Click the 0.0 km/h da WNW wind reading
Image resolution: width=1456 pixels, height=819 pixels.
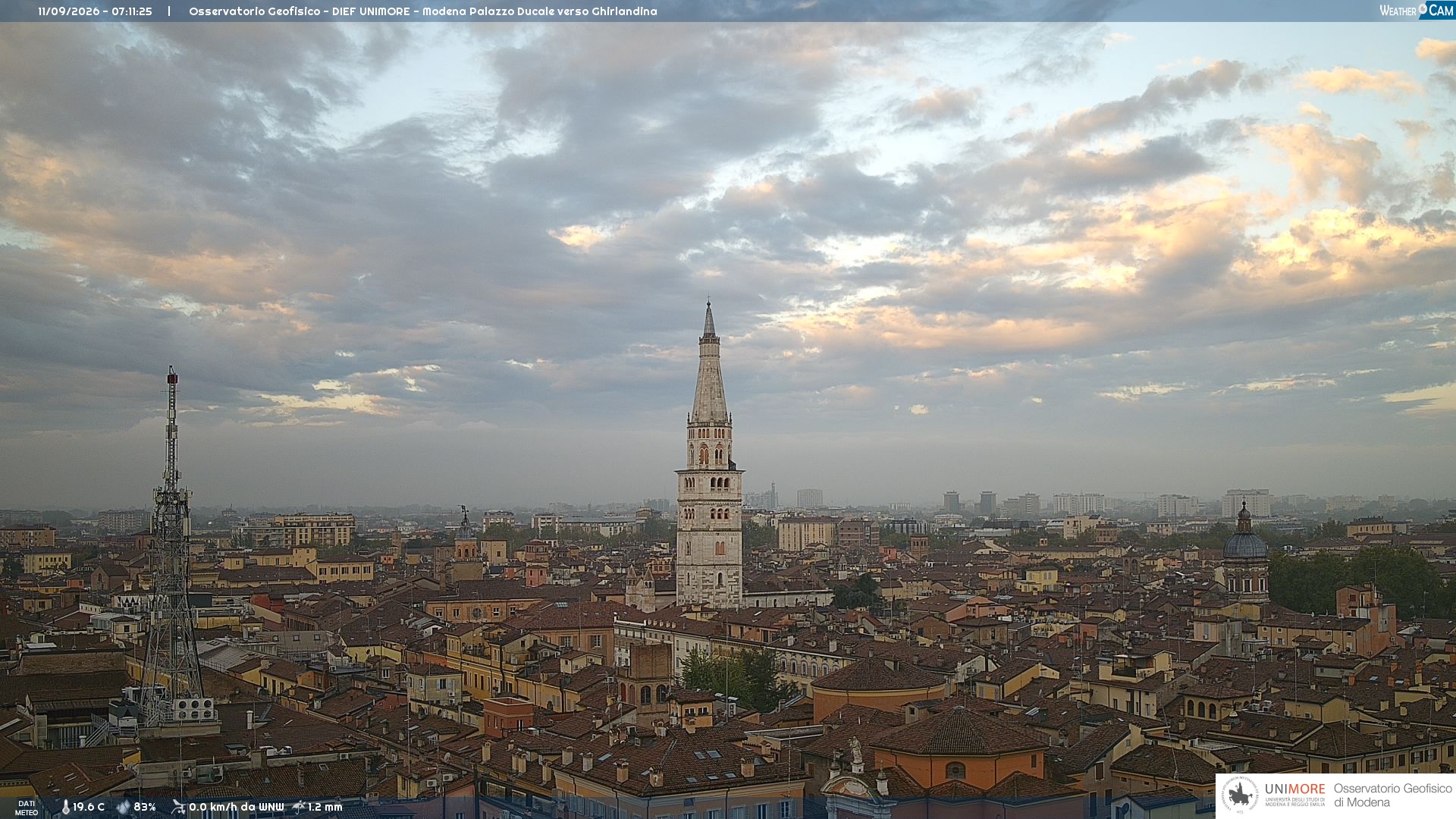coord(237,807)
